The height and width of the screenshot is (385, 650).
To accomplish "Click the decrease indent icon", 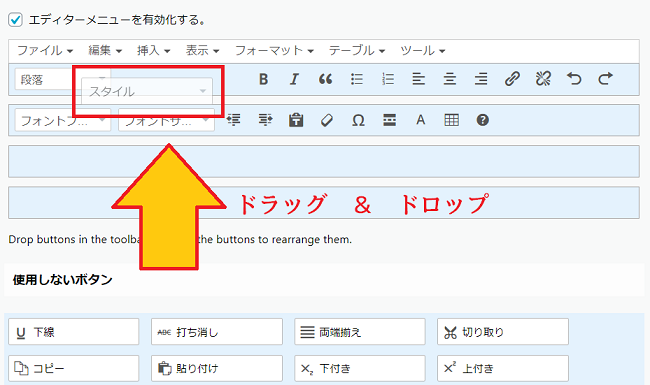I will coord(234,120).
